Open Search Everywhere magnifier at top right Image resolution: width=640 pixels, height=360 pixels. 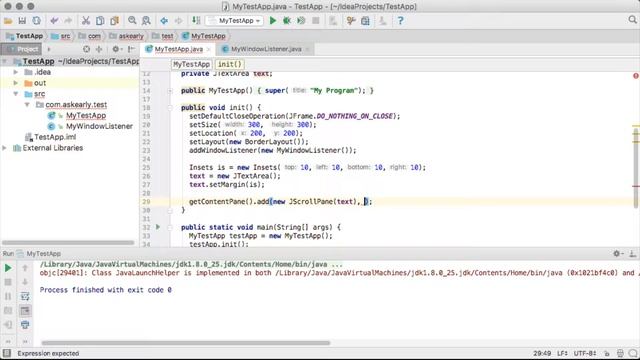(x=632, y=20)
